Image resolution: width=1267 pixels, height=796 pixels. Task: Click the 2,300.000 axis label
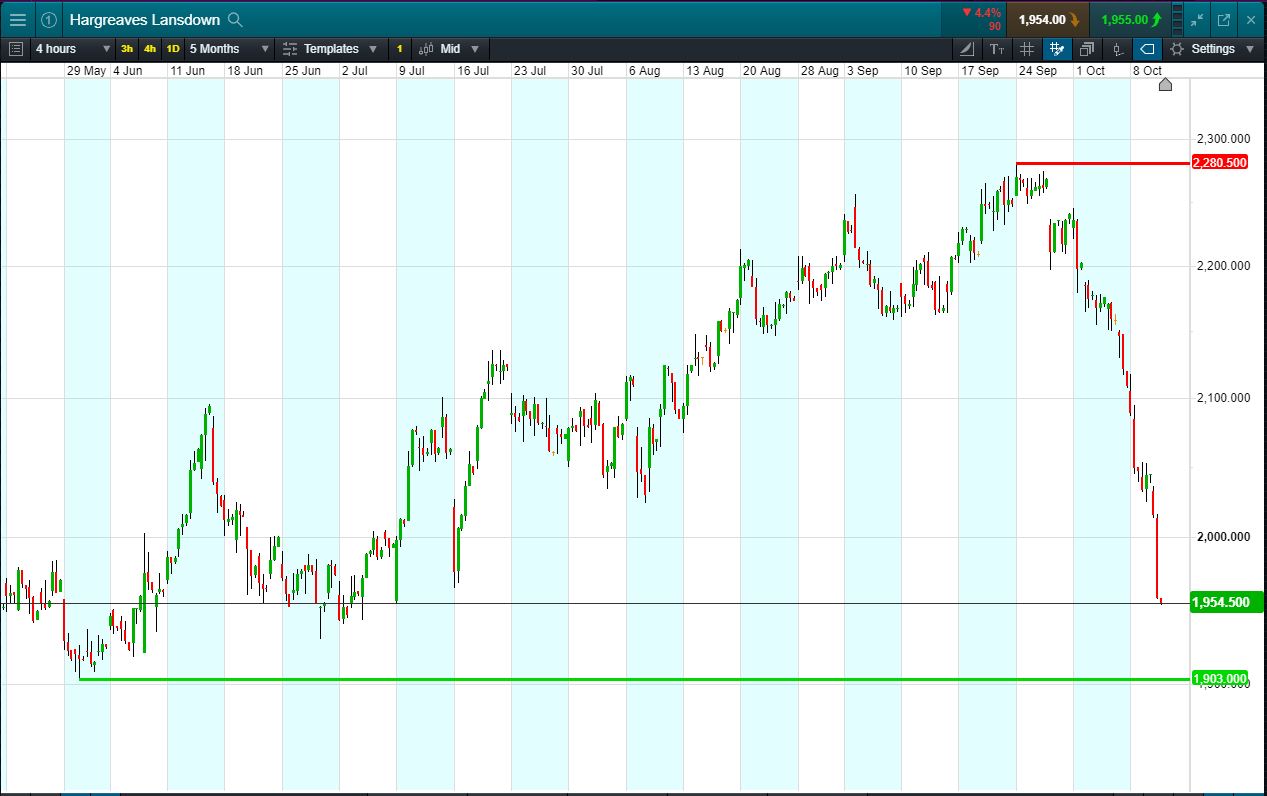point(1223,138)
